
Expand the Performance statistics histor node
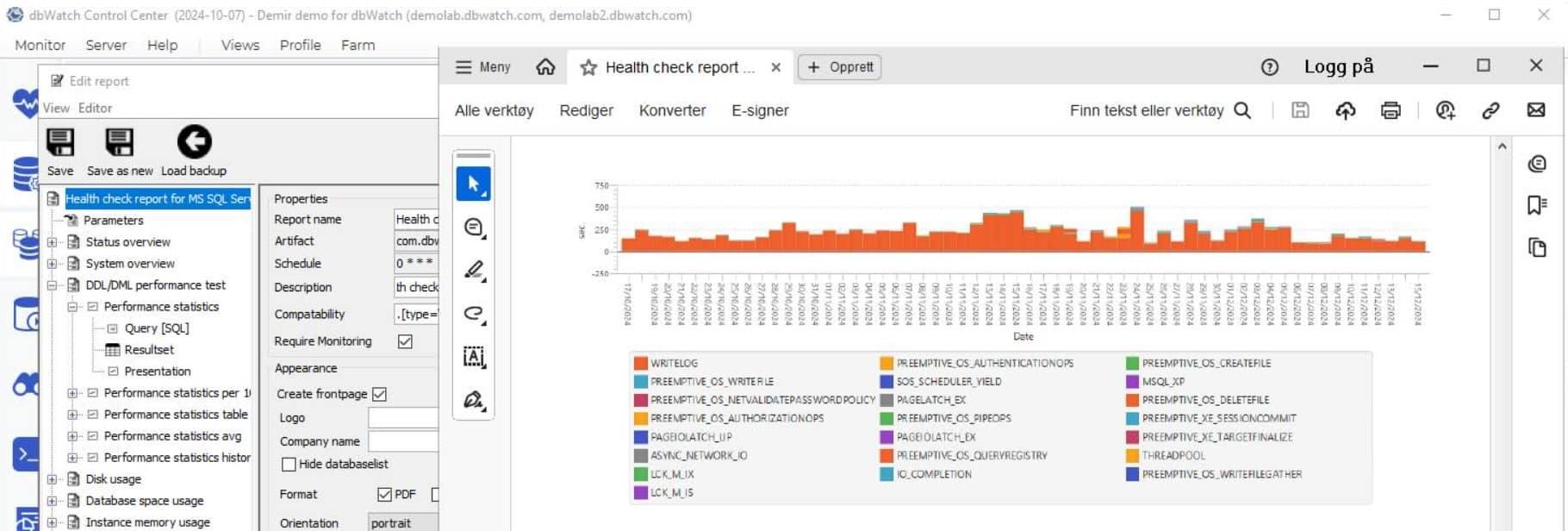73,458
